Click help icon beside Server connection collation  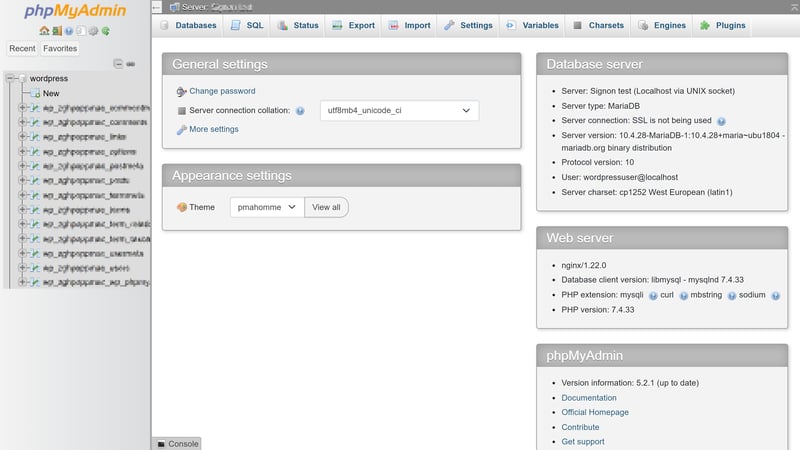300,111
